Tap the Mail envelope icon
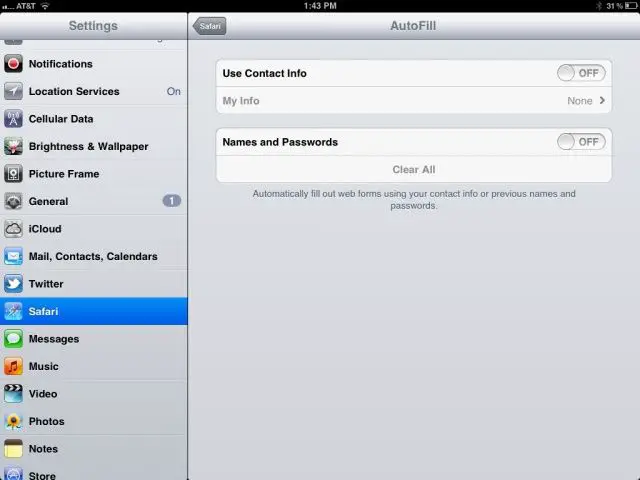 (13, 256)
